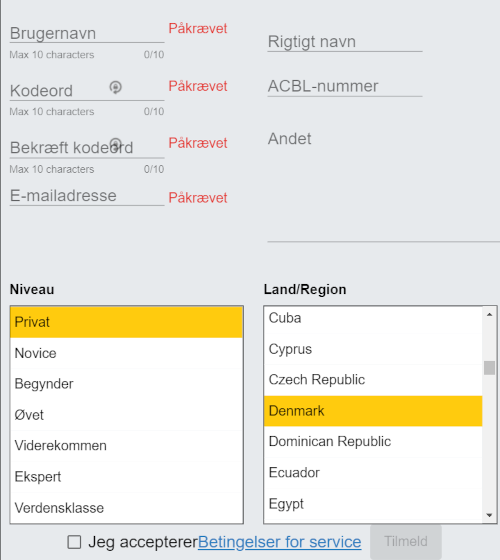Choose Novice skill level

(126, 353)
